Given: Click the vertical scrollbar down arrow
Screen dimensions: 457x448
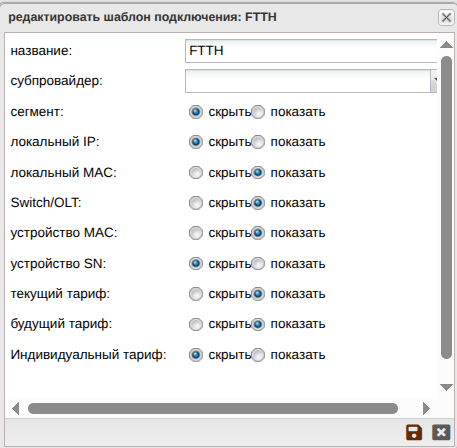Looking at the screenshot, I should point(446,387).
